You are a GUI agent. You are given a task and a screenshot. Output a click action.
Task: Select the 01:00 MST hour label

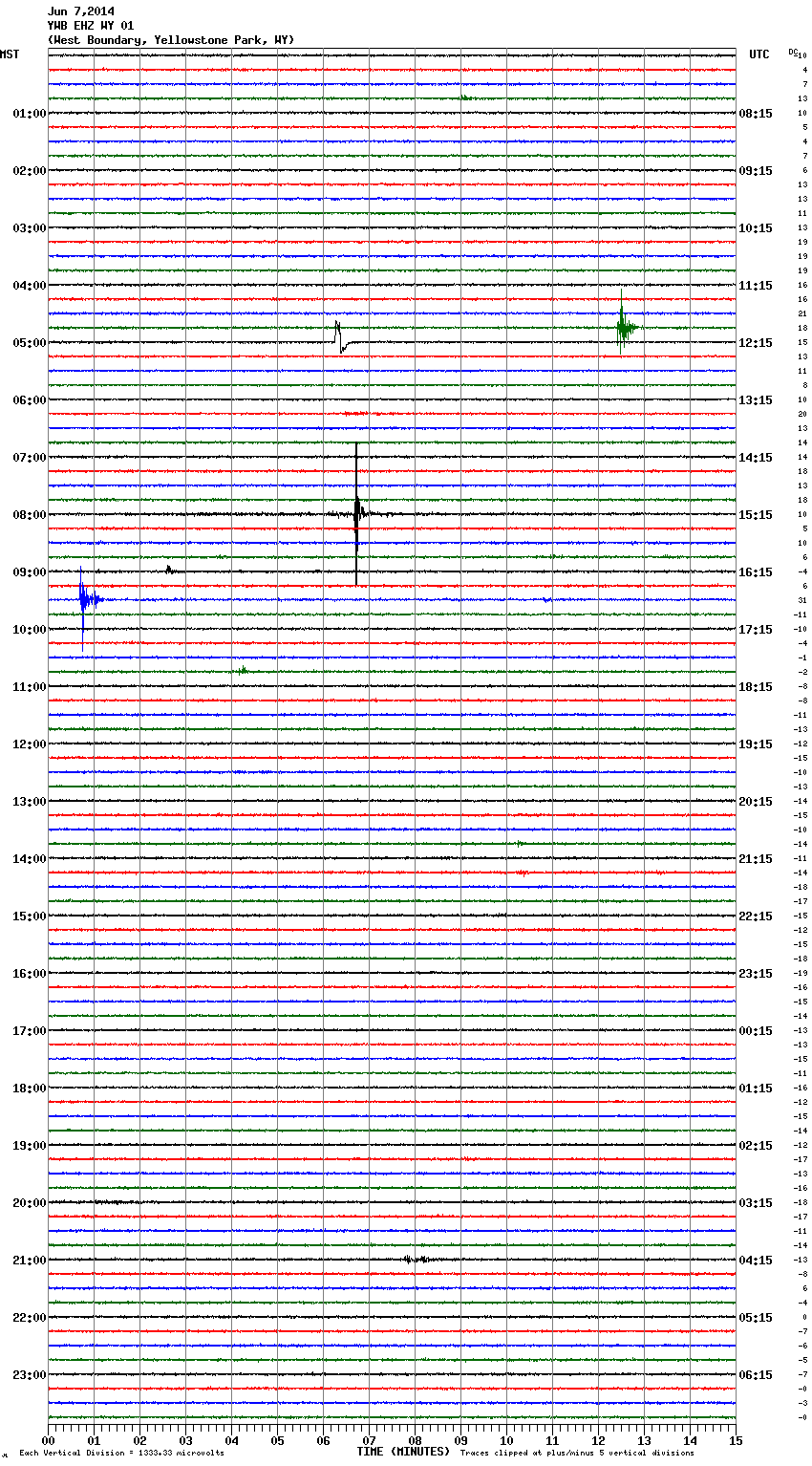(30, 114)
